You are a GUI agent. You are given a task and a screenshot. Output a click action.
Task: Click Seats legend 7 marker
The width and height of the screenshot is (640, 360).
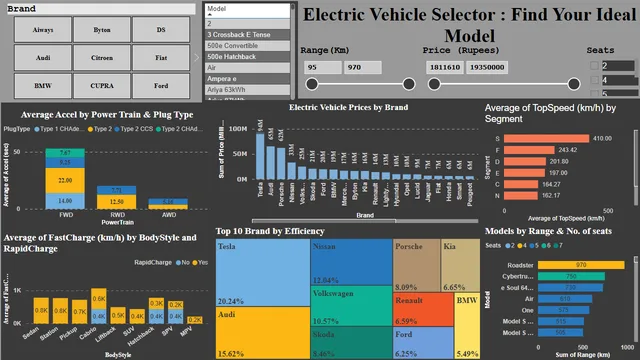click(x=556, y=246)
